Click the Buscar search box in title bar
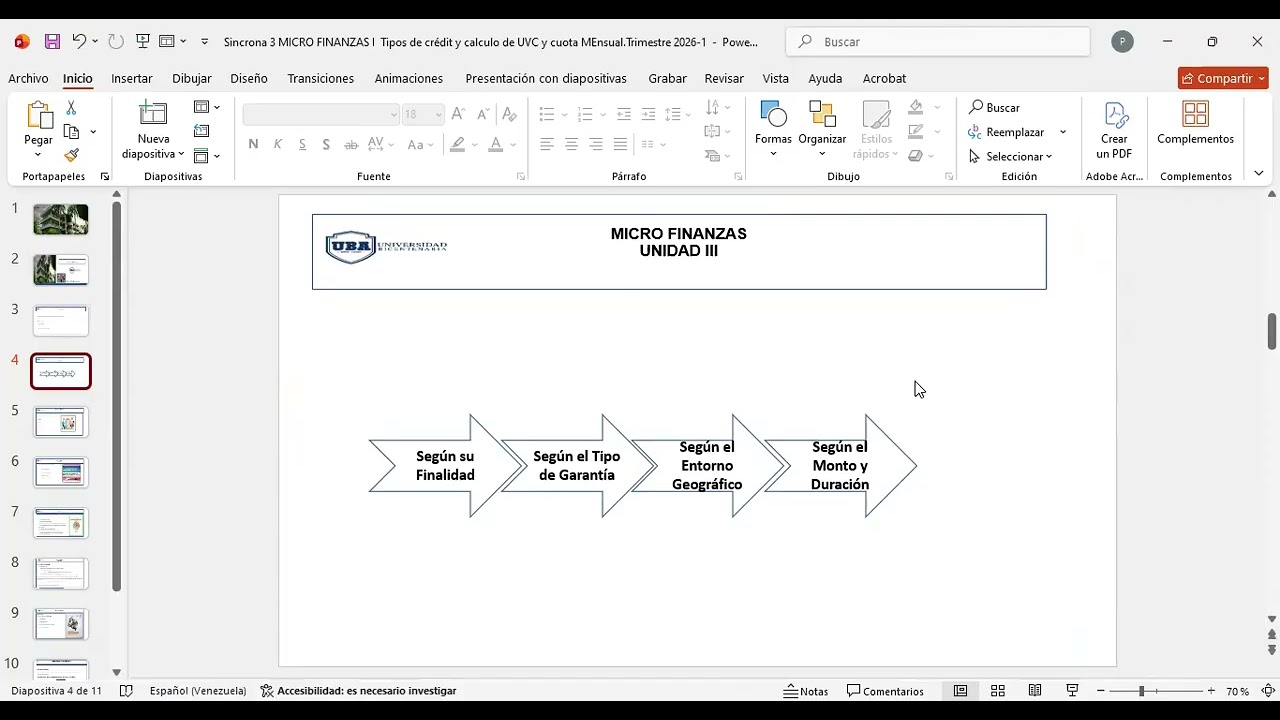 [x=938, y=42]
